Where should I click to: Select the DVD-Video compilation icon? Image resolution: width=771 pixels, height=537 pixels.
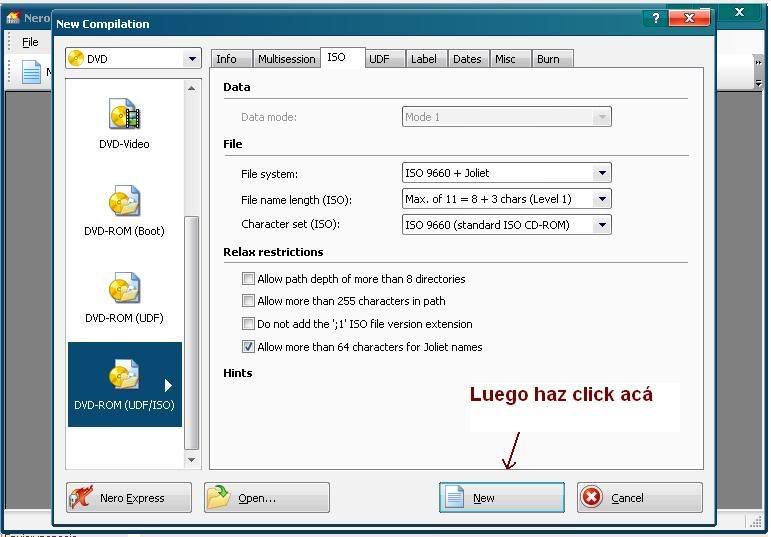point(124,114)
